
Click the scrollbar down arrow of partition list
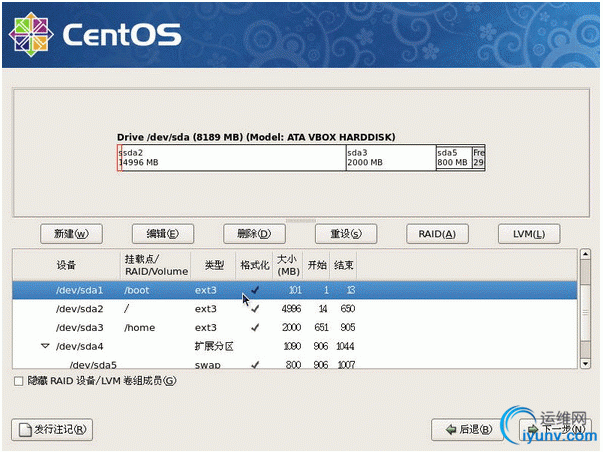(585, 364)
